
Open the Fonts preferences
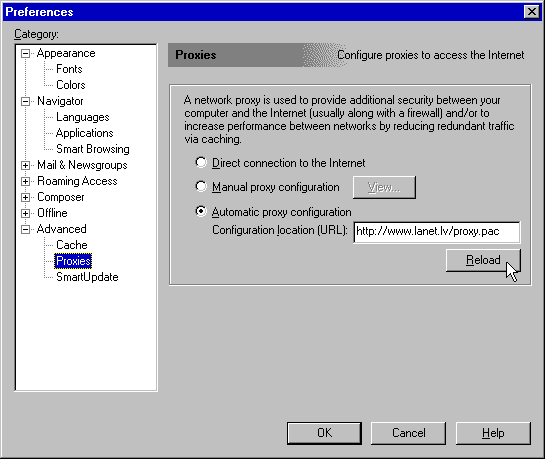pyautogui.click(x=69, y=69)
